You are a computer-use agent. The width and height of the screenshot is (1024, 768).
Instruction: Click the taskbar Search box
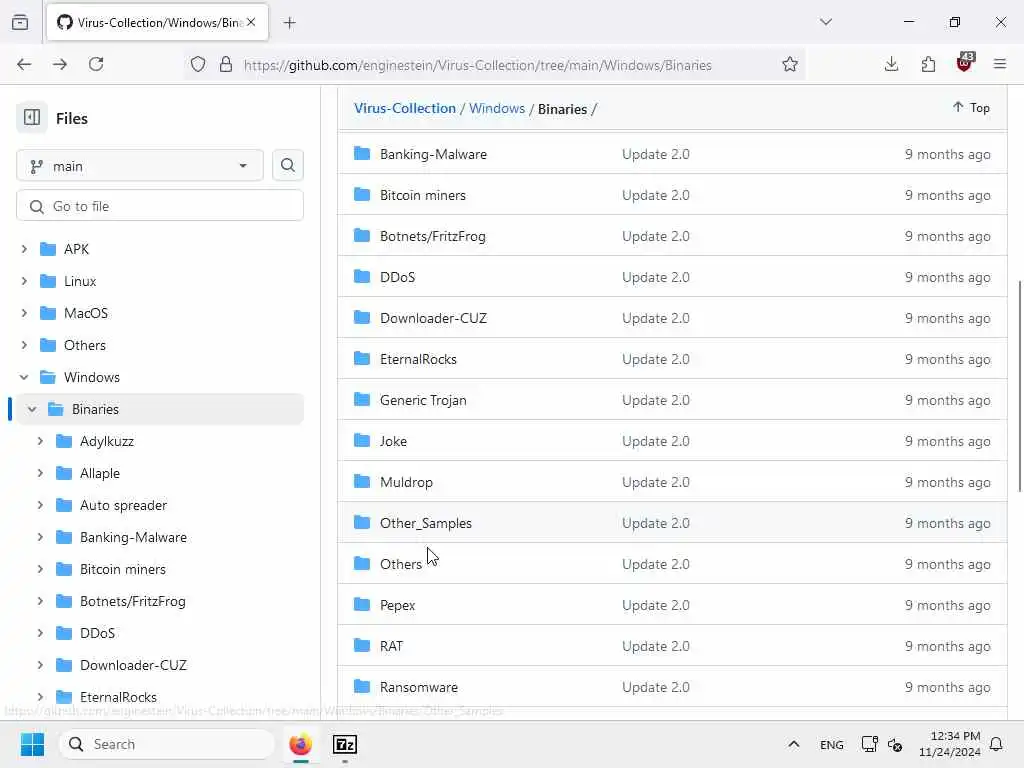tap(167, 744)
